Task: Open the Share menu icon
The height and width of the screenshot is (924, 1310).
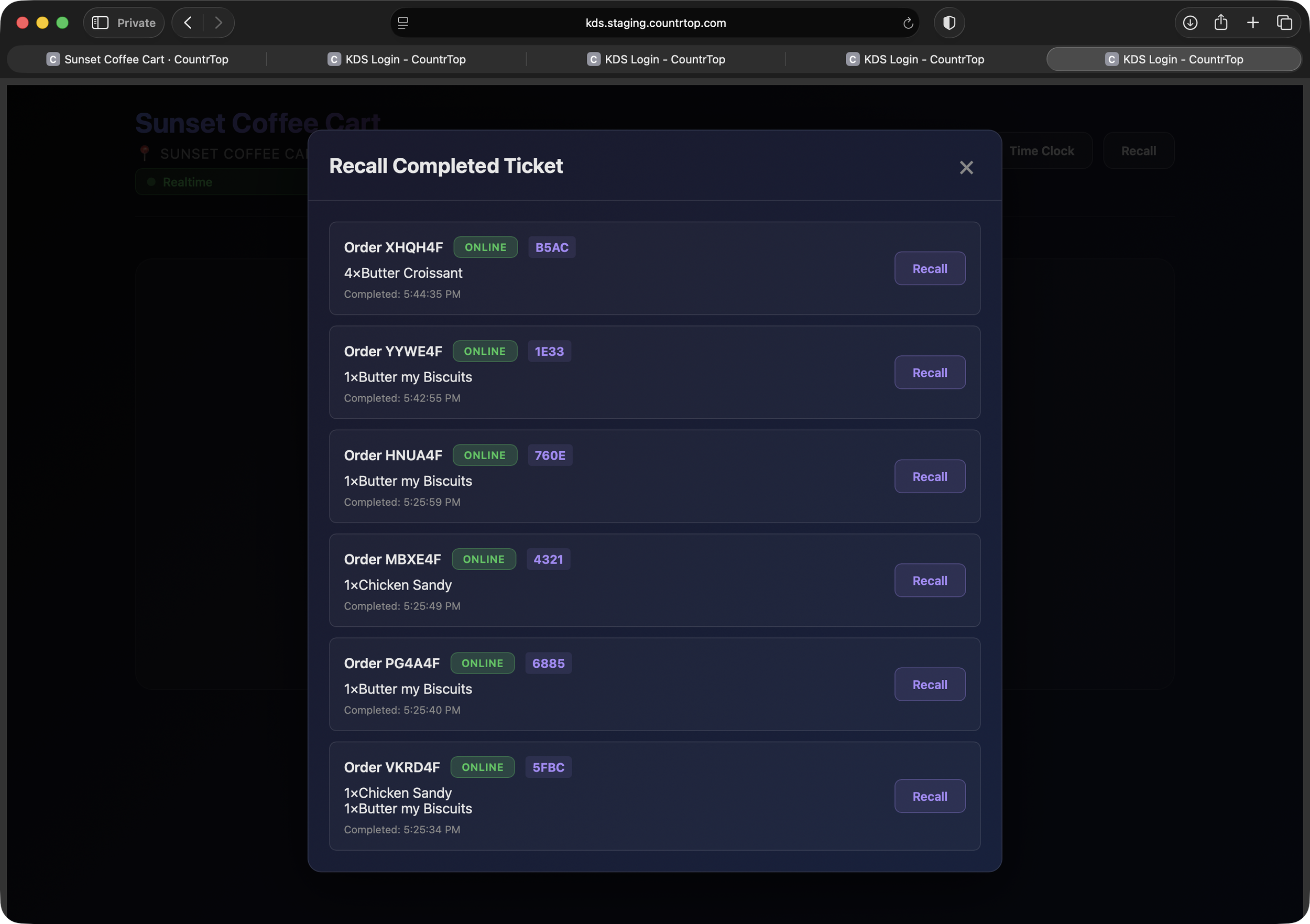Action: pyautogui.click(x=1221, y=23)
